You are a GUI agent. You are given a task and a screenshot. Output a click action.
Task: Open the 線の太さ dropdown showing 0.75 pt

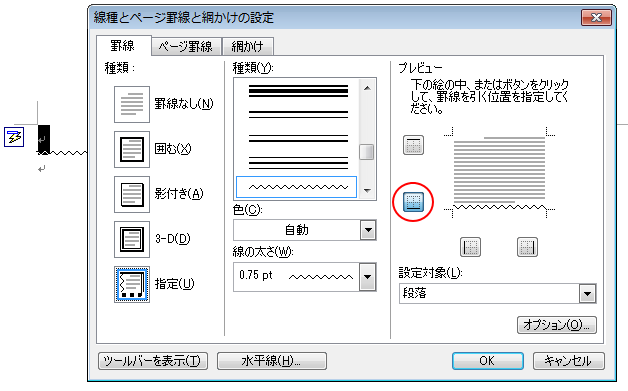click(304, 276)
